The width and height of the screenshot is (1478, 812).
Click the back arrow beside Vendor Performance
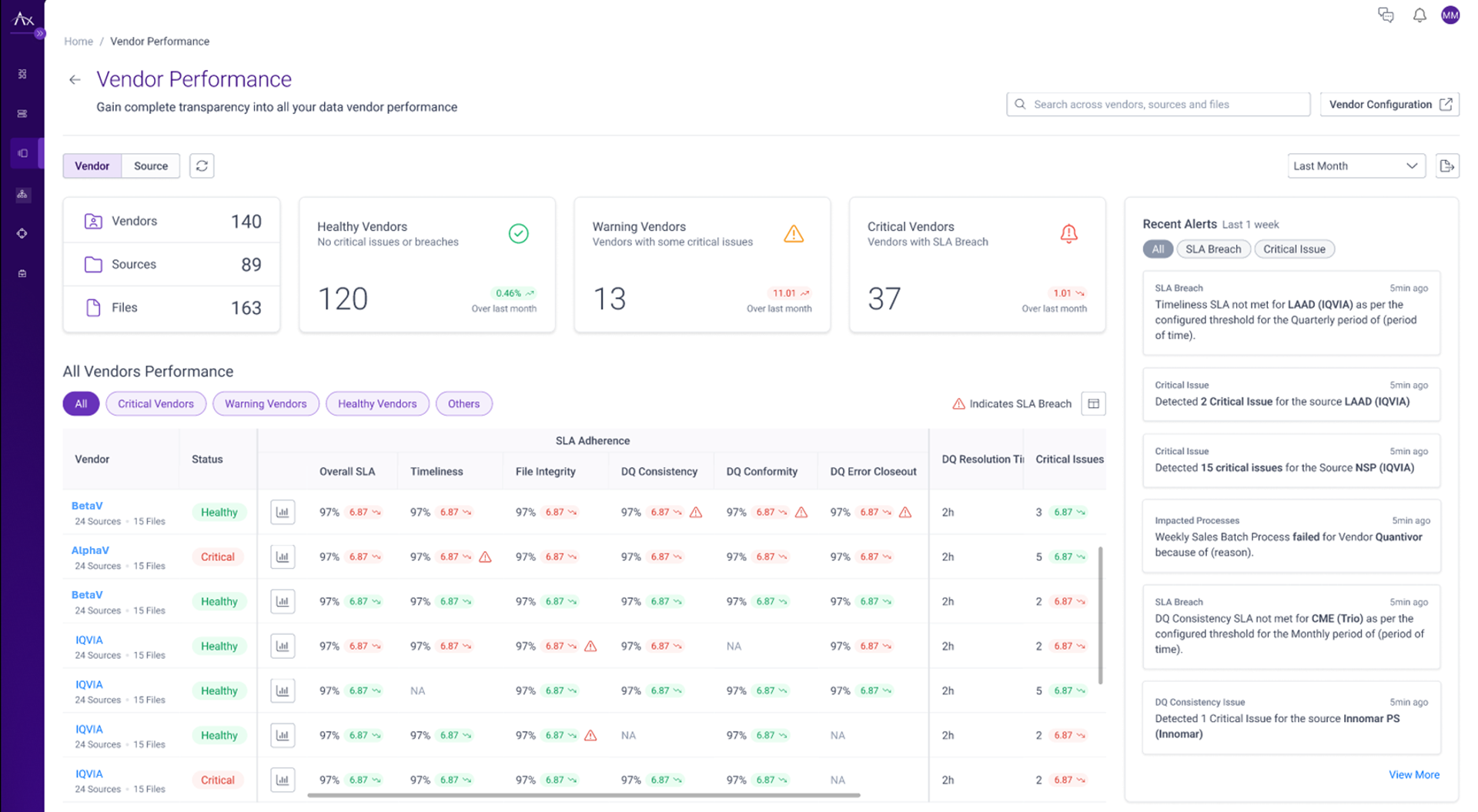click(x=75, y=79)
